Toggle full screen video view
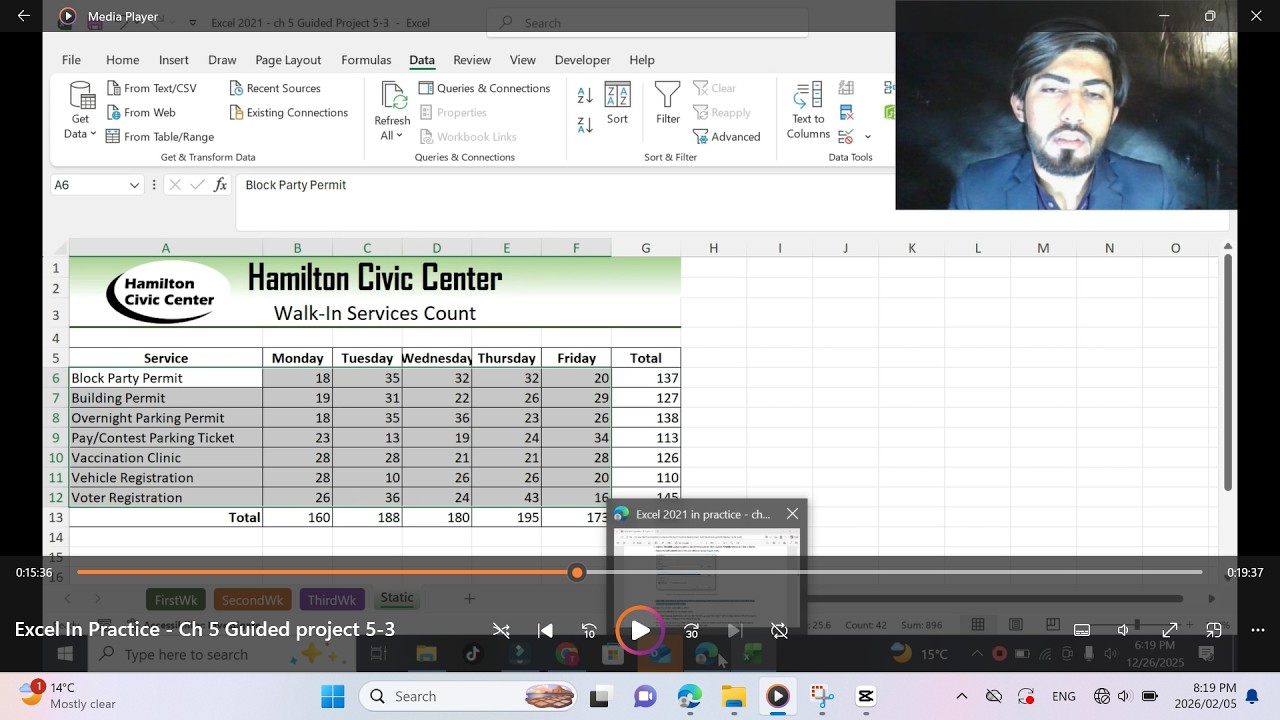This screenshot has height=720, width=1280. [1170, 630]
